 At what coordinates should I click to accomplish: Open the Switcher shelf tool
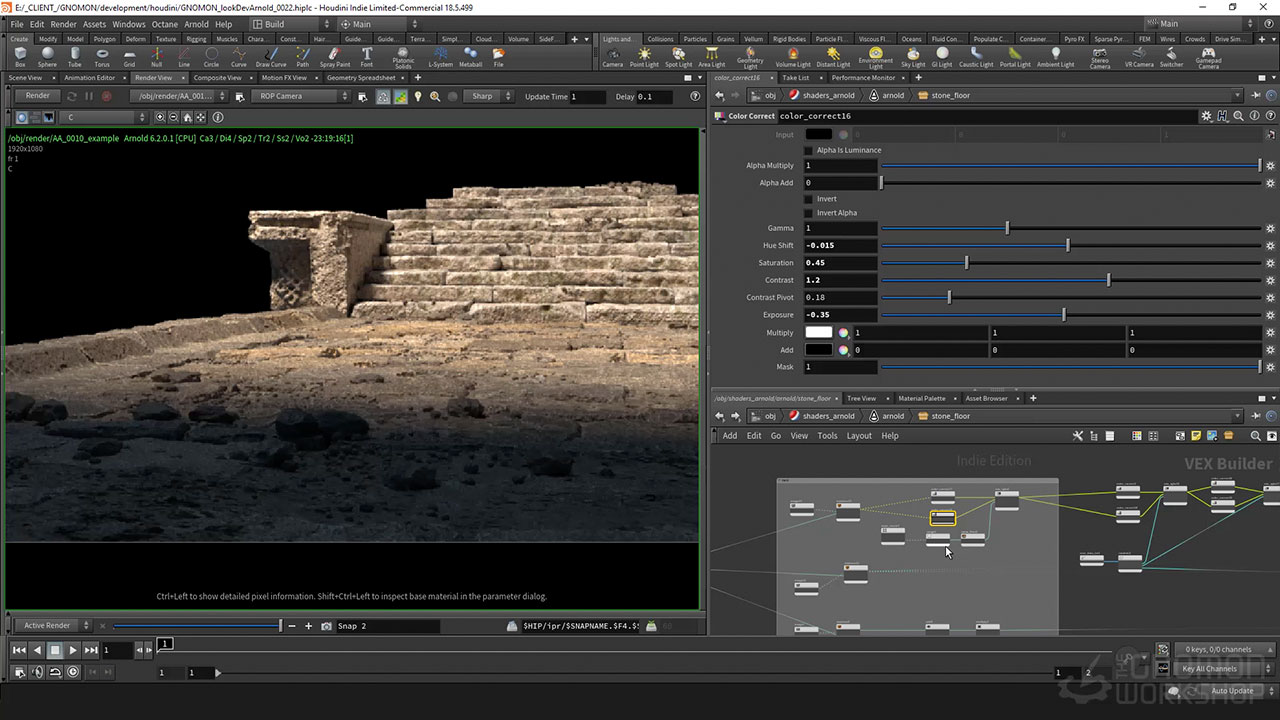1171,57
